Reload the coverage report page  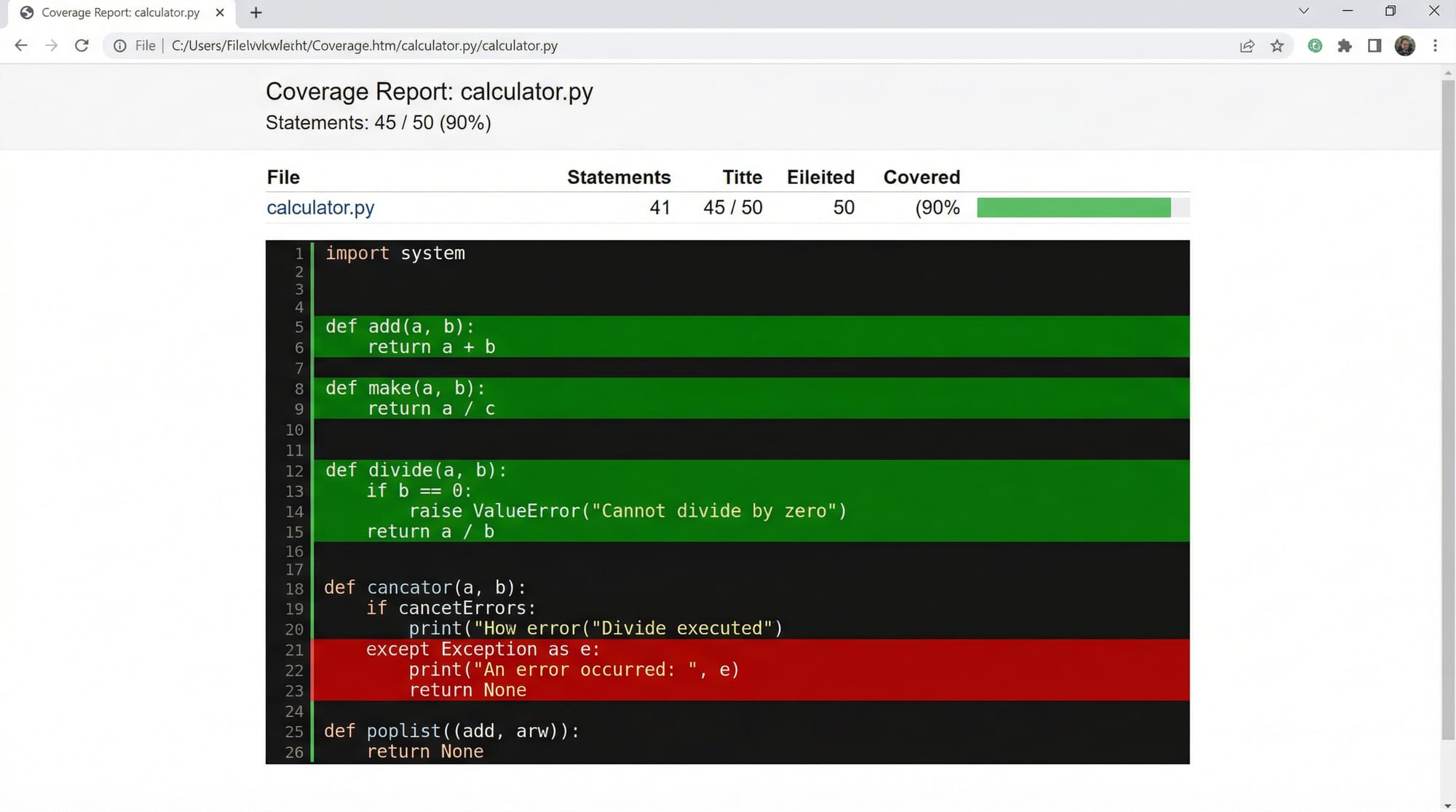pos(82,46)
